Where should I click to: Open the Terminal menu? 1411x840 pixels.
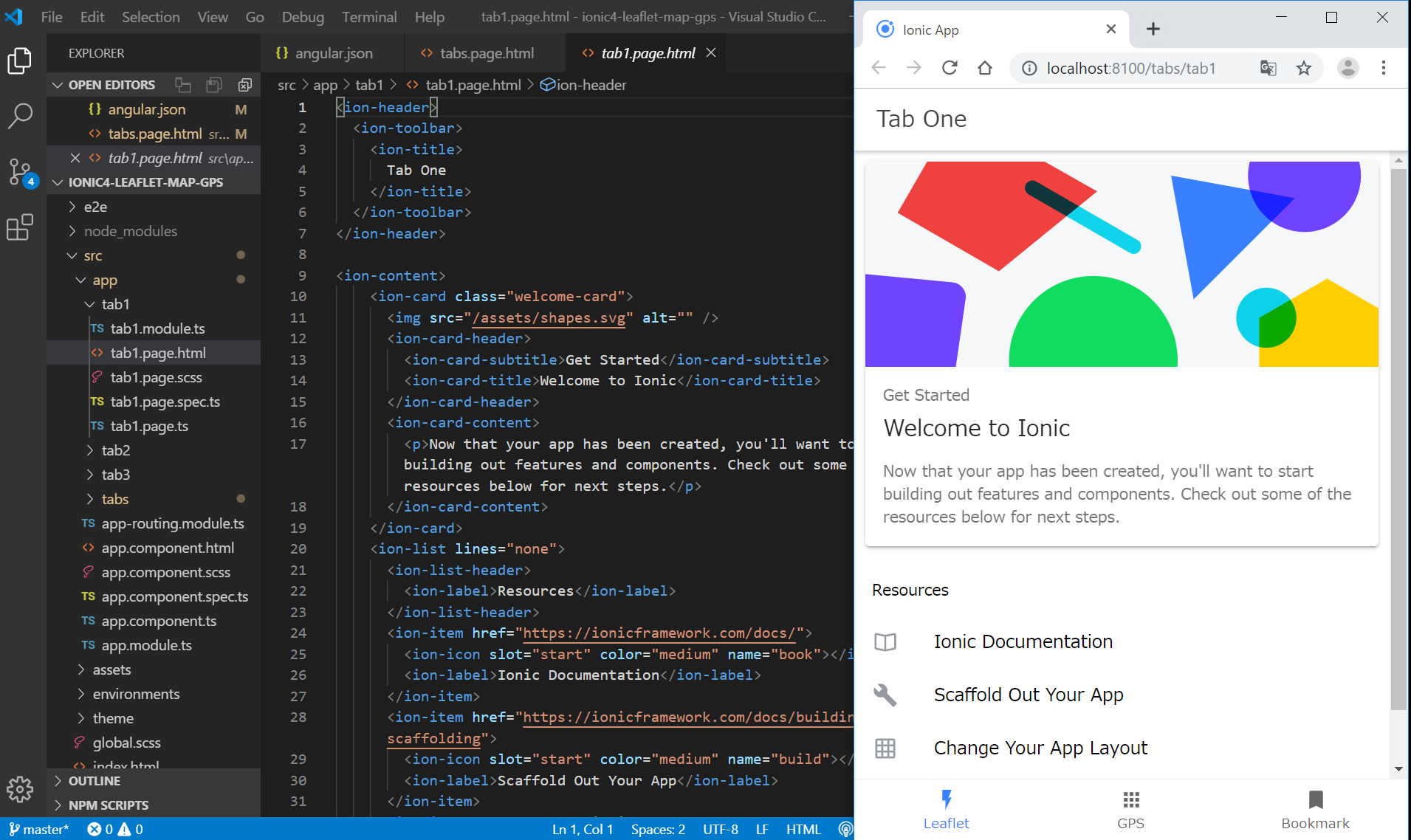369,17
